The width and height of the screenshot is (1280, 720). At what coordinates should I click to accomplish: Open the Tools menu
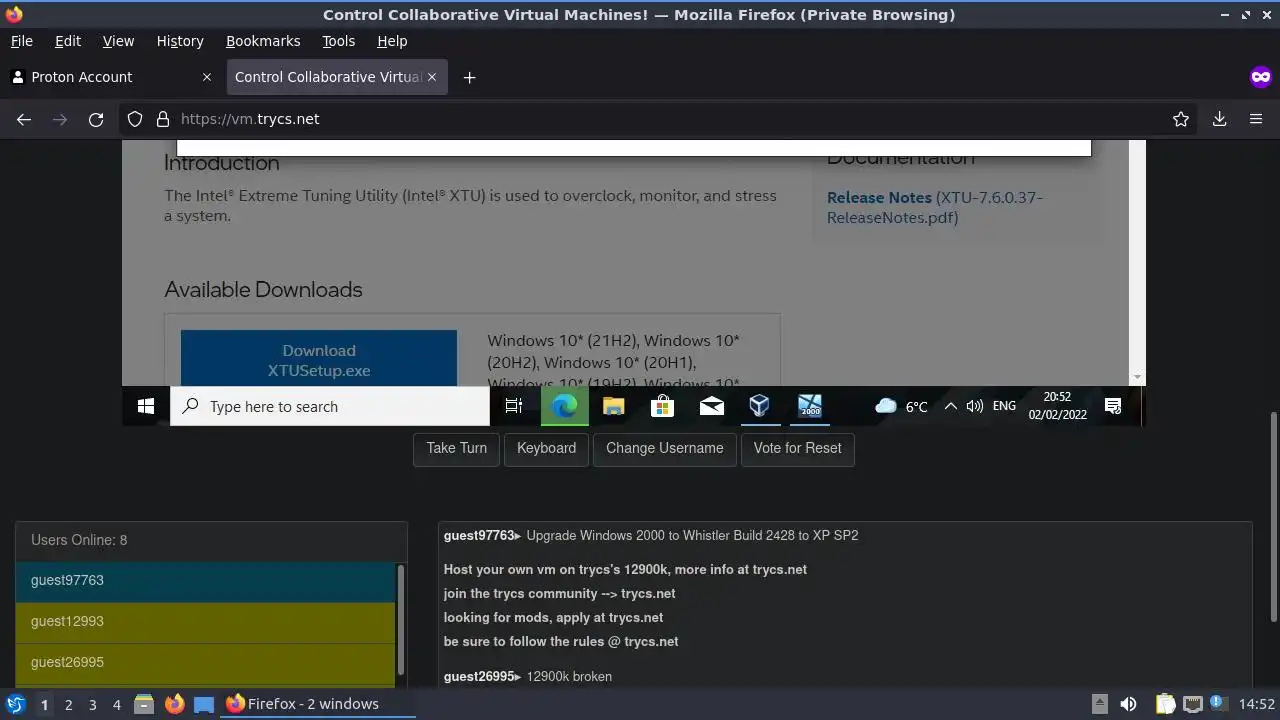tap(338, 41)
